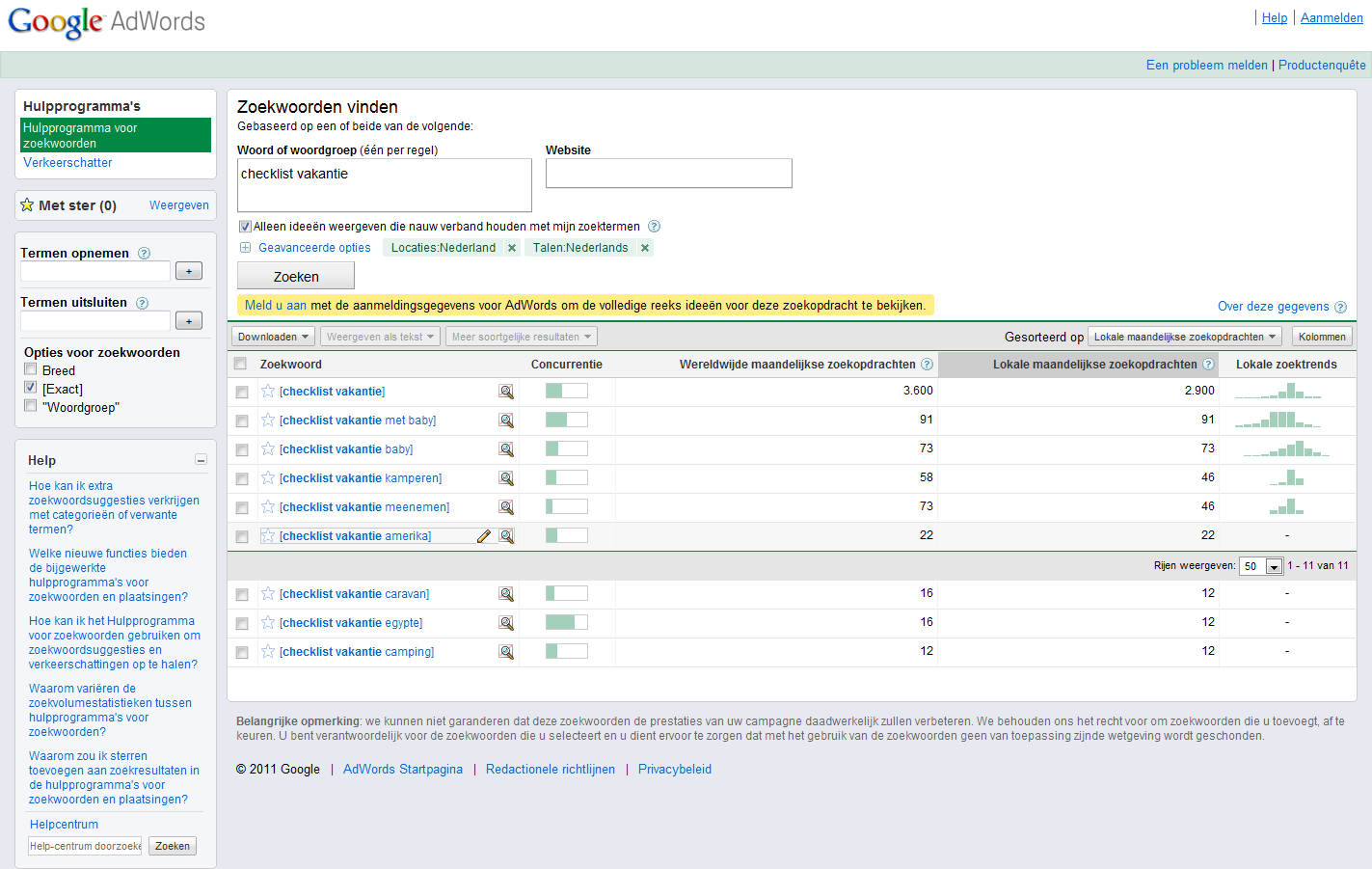The image size is (1372, 869).
Task: Click competition bar for checklist vakantie egypte
Action: (x=567, y=622)
